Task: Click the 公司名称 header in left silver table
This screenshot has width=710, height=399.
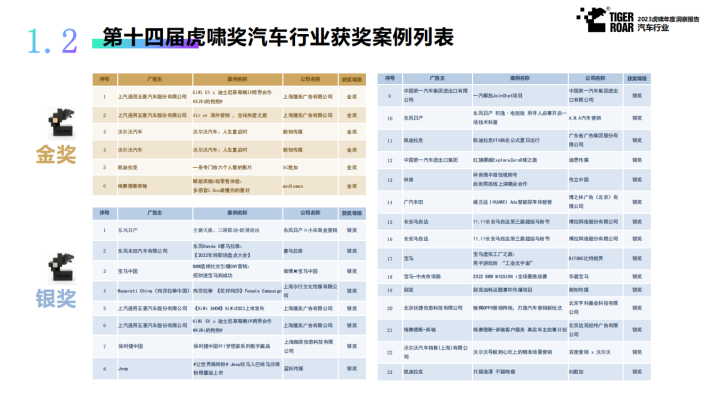Action: (x=310, y=213)
